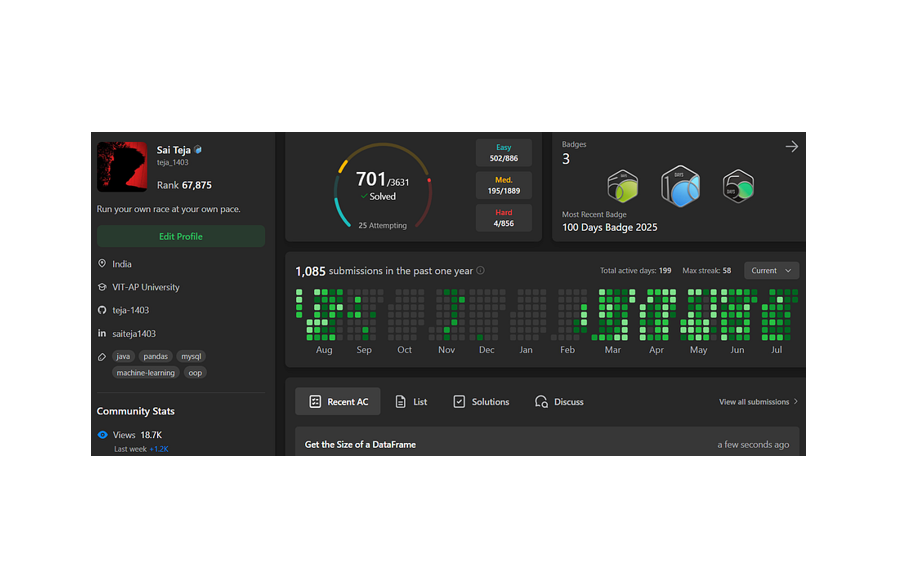The width and height of the screenshot is (906, 578).
Task: Select the machine-learning skill tag
Action: [x=146, y=373]
